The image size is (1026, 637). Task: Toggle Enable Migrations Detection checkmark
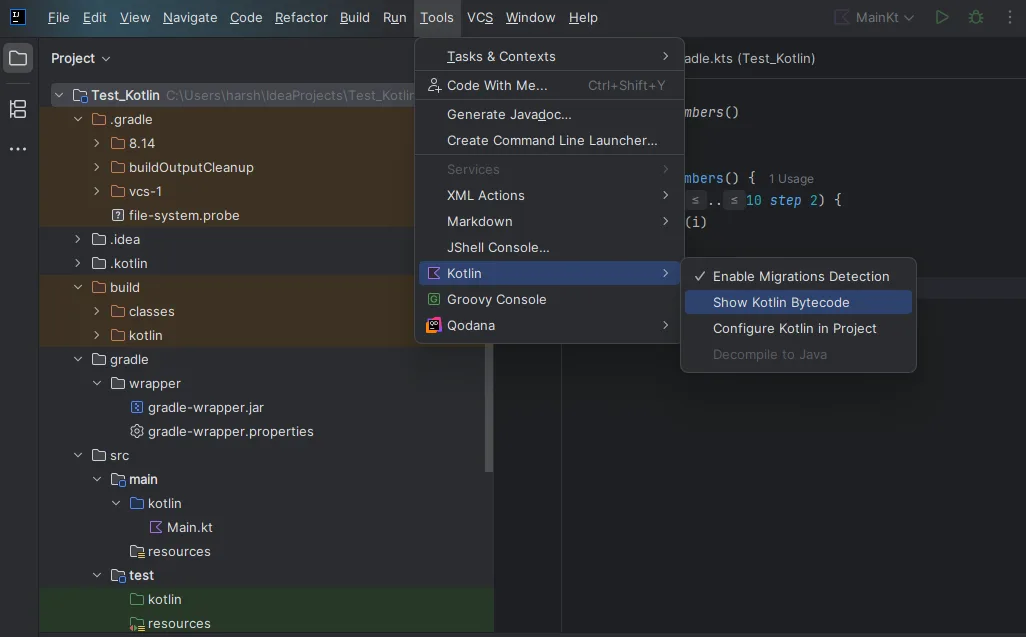pos(699,276)
